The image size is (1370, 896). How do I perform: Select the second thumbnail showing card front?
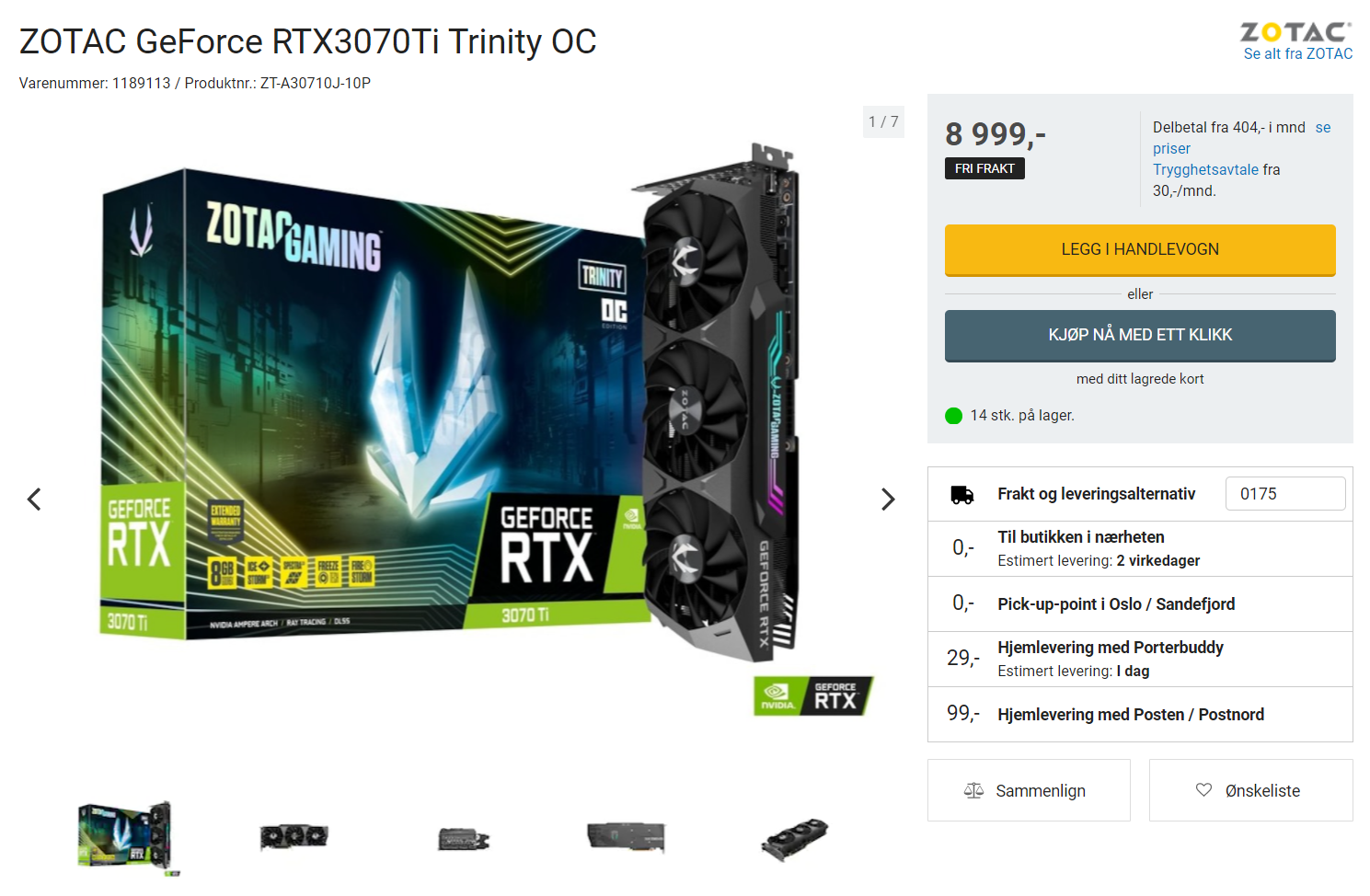pos(294,837)
